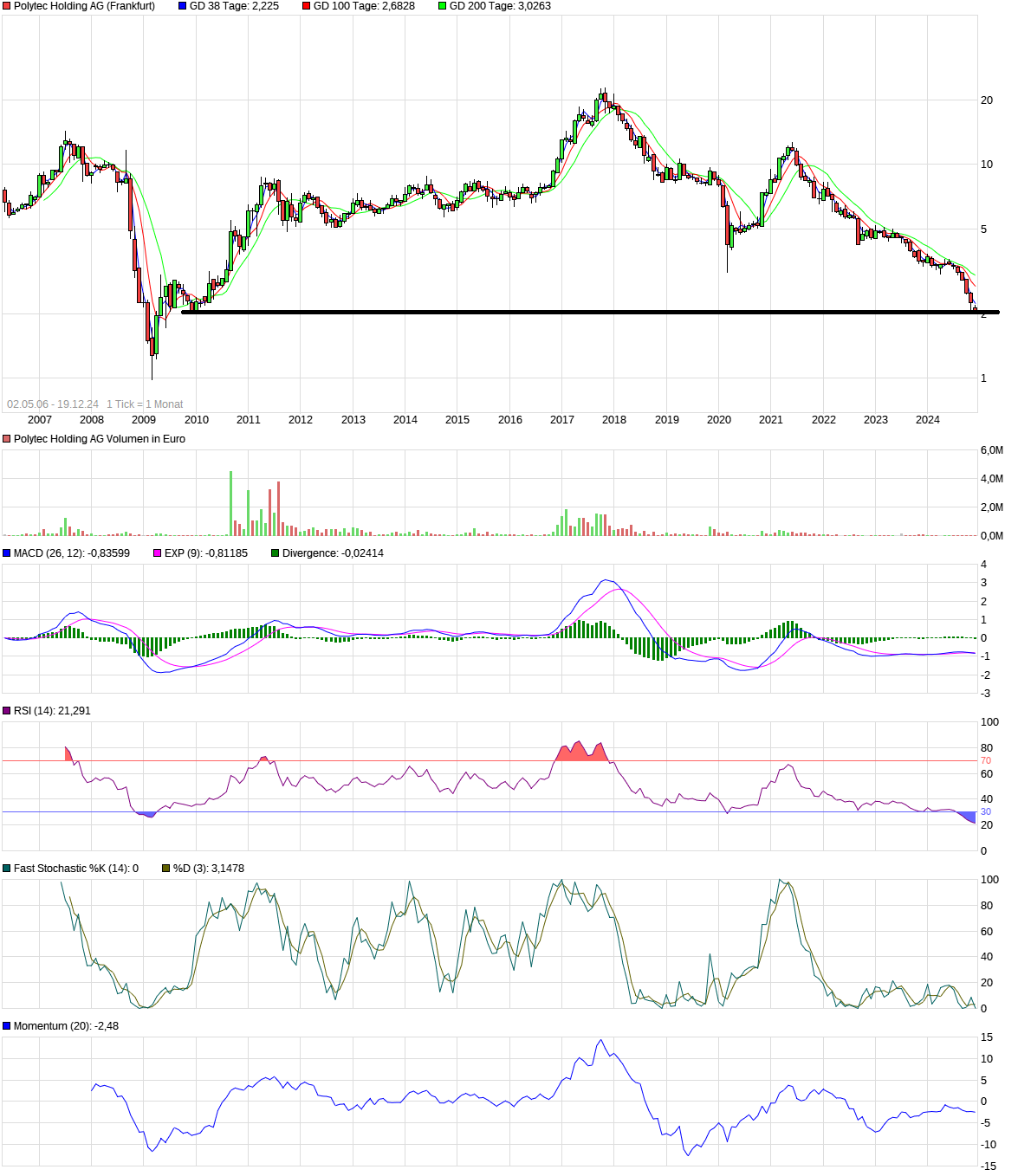
Task: Click the red GD 100 Tage legend icon
Action: point(305,7)
